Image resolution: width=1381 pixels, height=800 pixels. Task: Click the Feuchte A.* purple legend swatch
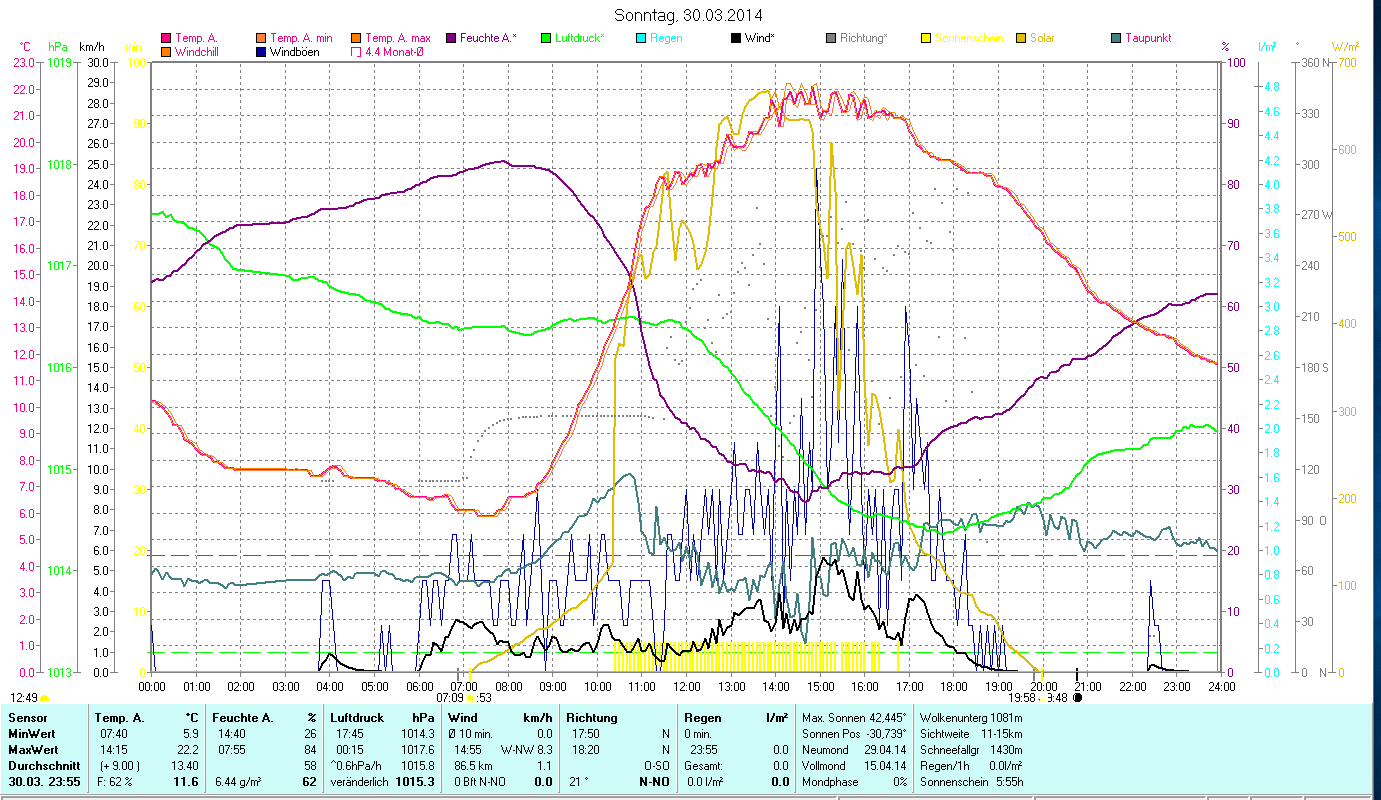point(451,38)
